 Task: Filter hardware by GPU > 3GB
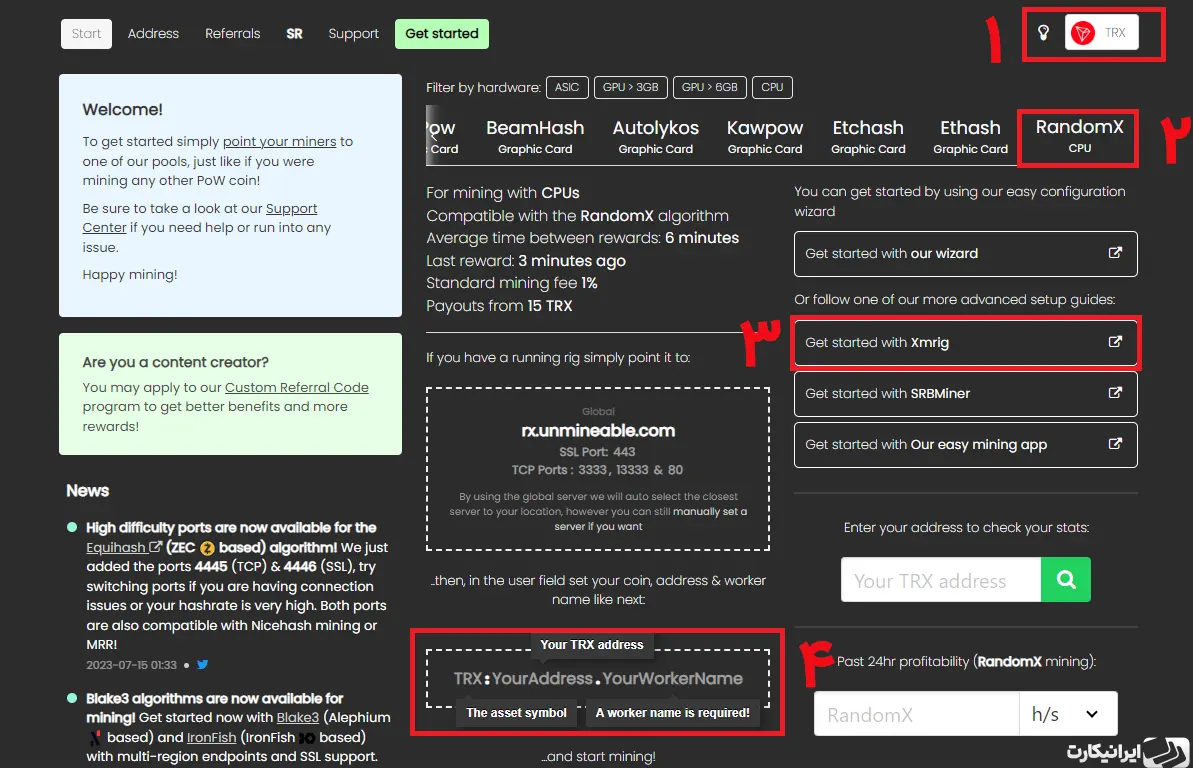pos(631,88)
